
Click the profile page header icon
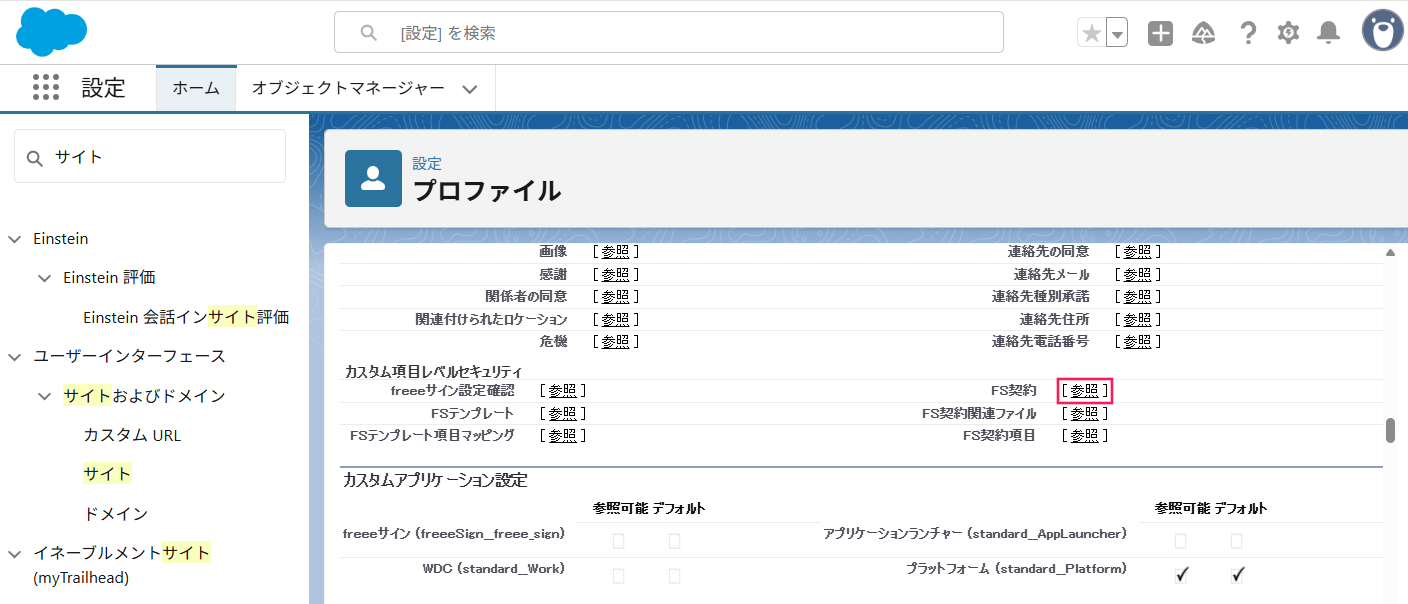(373, 178)
